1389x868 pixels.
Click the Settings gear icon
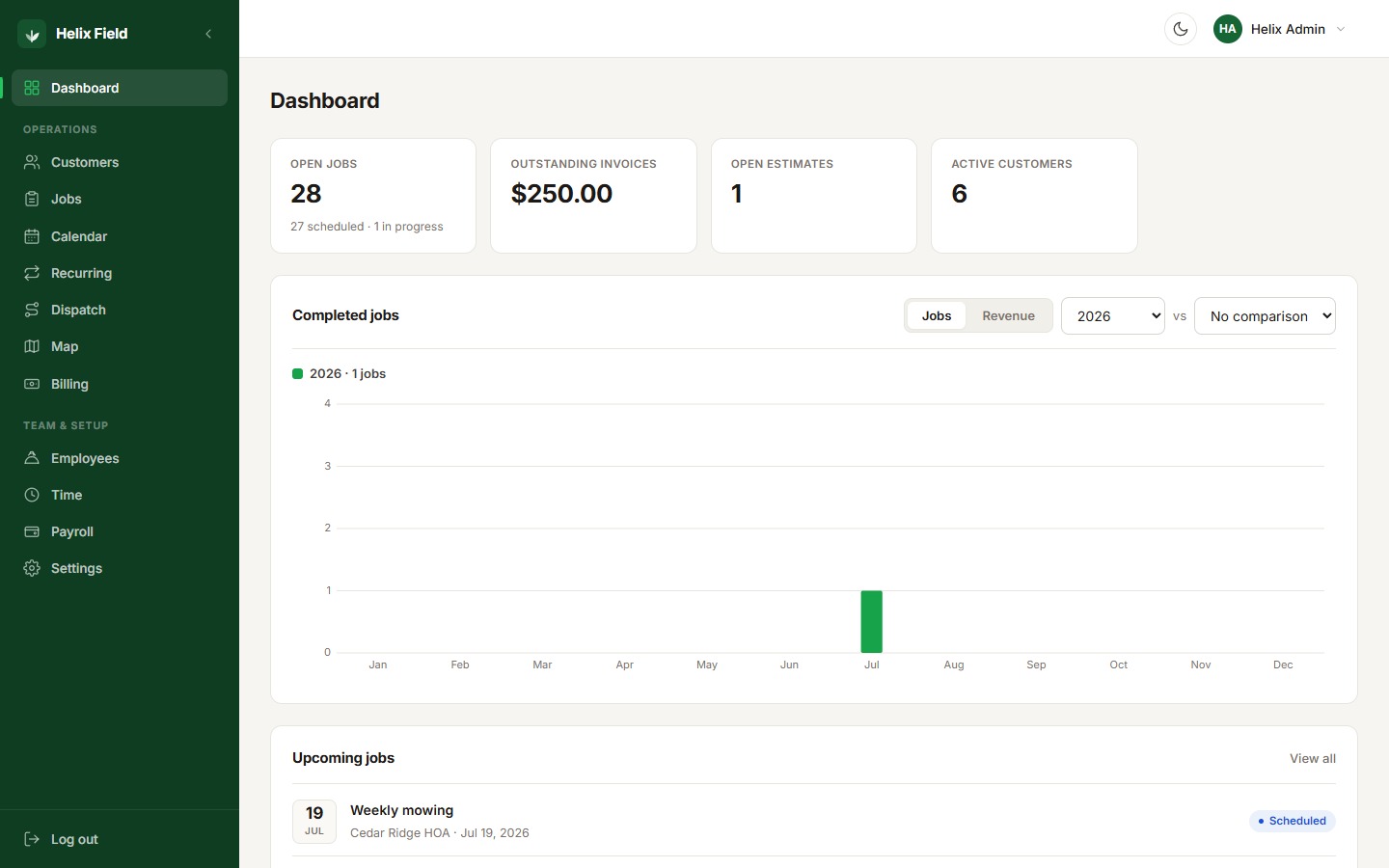point(32,568)
